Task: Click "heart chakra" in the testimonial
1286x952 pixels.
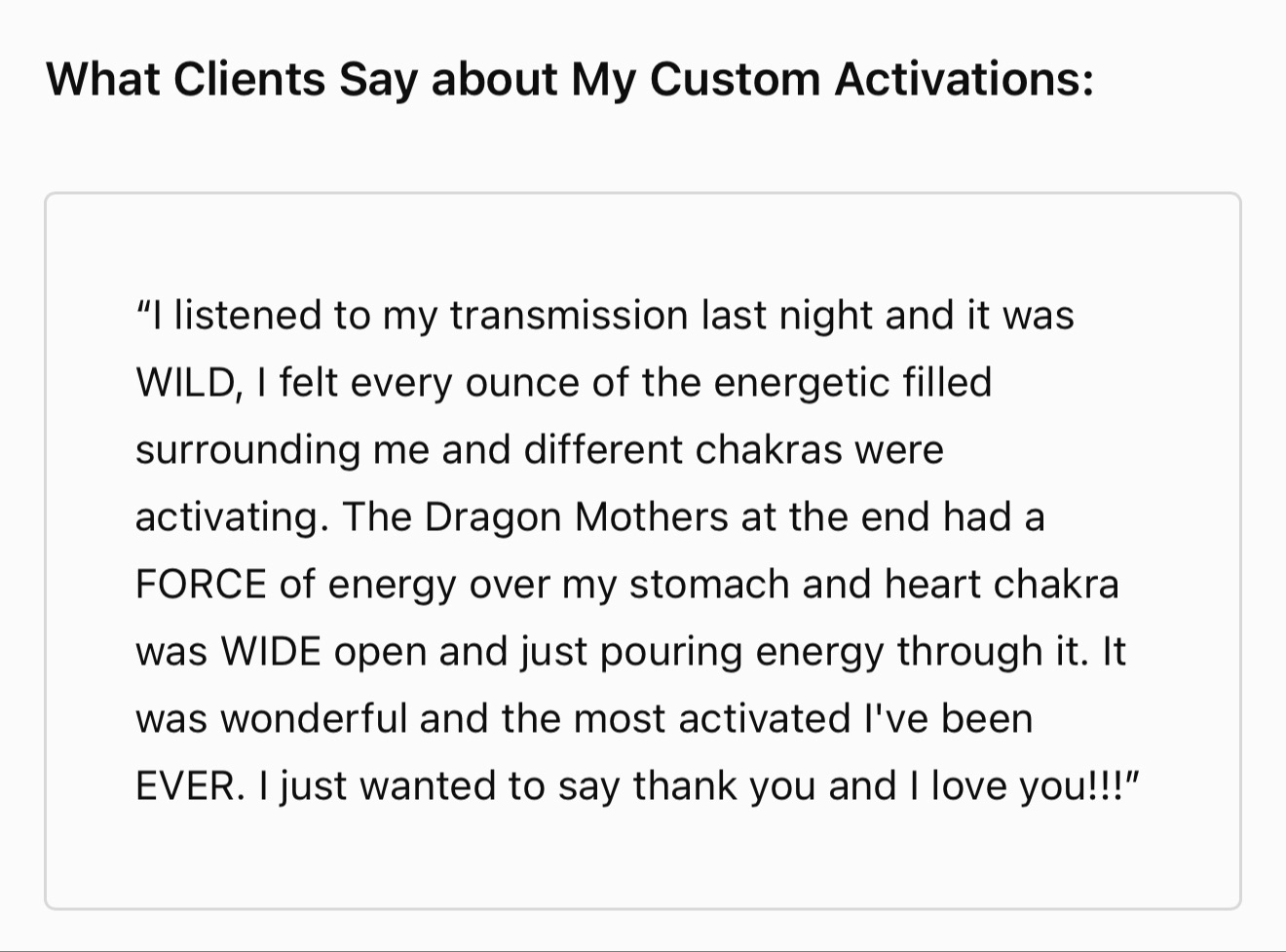Action: click(x=1002, y=584)
